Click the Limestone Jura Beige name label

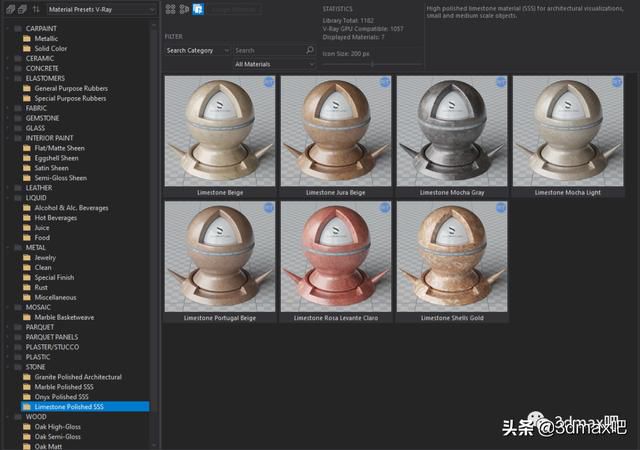336,192
